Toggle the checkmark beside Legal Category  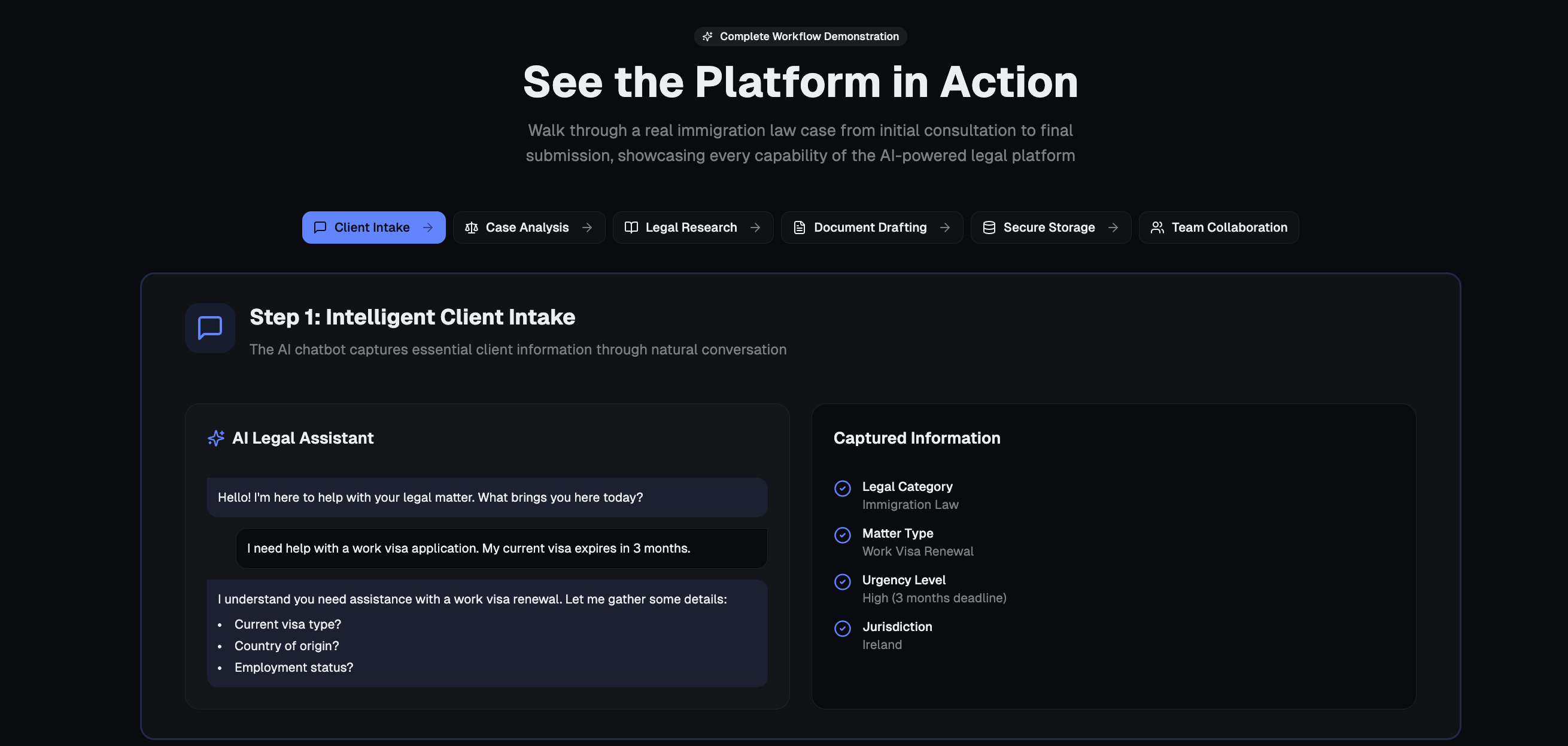(843, 489)
